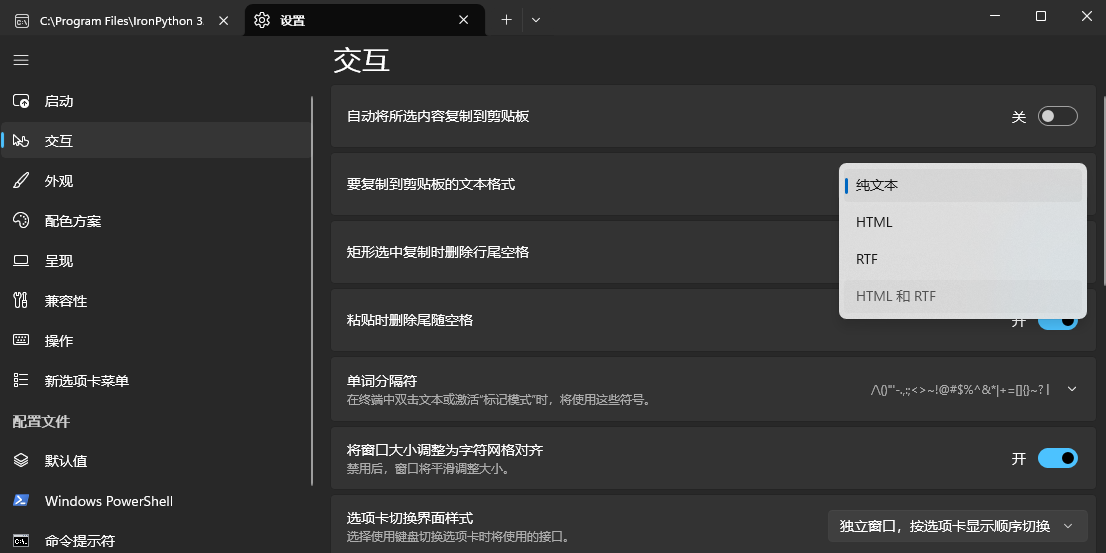Open the new tab dropdown arrow
1106x553 pixels.
(x=536, y=20)
